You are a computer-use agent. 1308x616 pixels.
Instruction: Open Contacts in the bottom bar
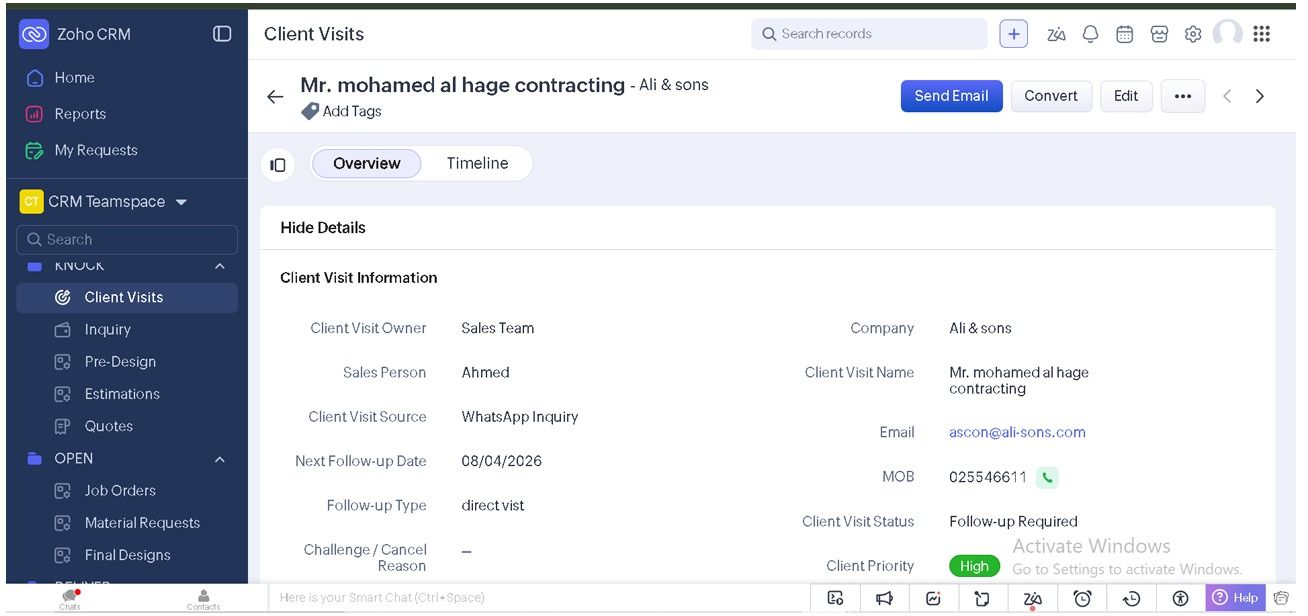click(203, 599)
